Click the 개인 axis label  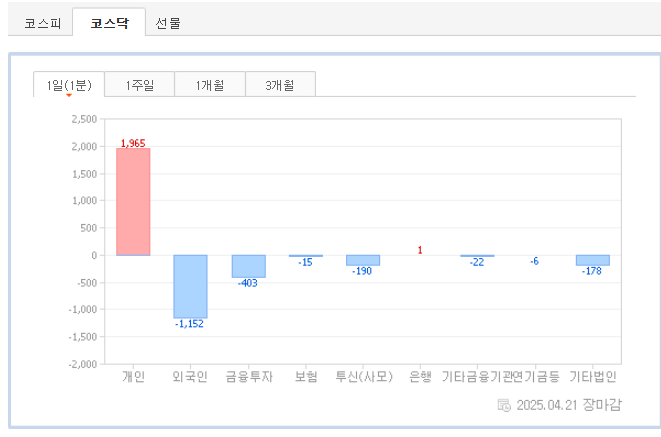point(134,376)
